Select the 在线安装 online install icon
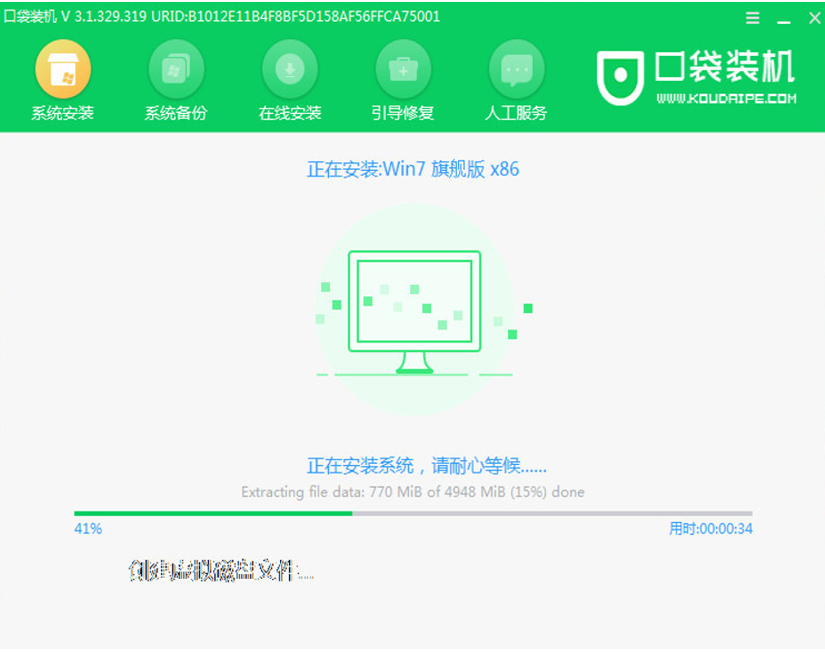Image resolution: width=825 pixels, height=653 pixels. point(290,70)
